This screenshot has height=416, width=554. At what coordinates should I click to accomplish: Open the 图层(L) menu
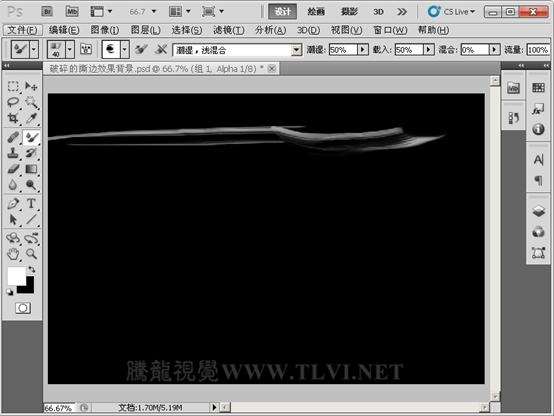click(x=146, y=30)
